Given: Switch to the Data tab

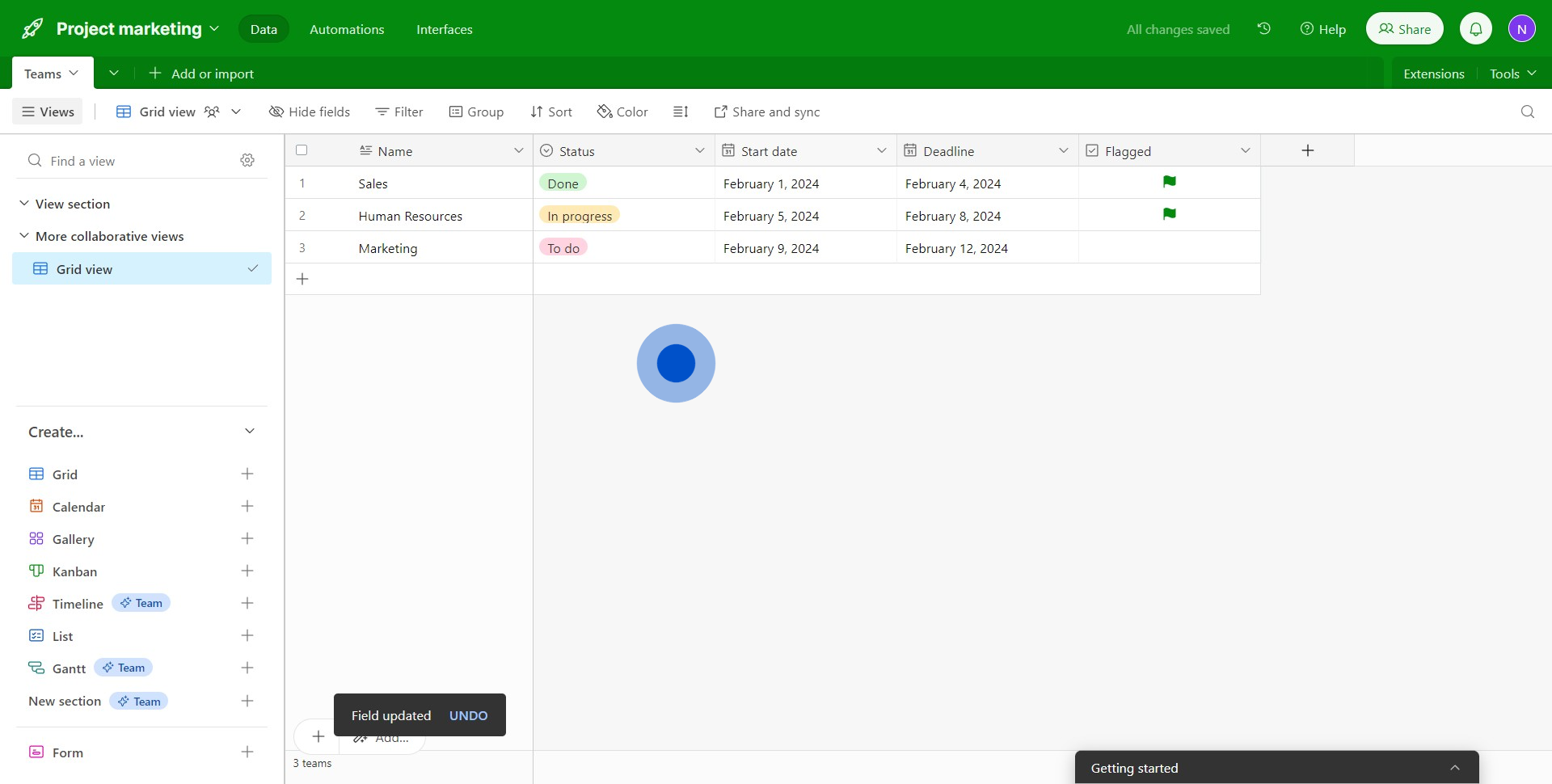Looking at the screenshot, I should [264, 29].
